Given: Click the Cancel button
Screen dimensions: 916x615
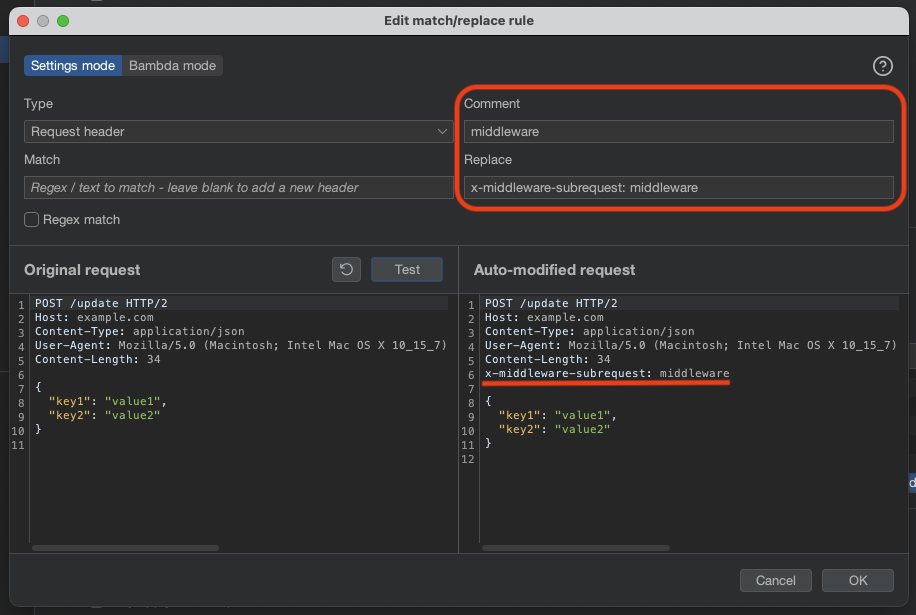Looking at the screenshot, I should coord(775,581).
